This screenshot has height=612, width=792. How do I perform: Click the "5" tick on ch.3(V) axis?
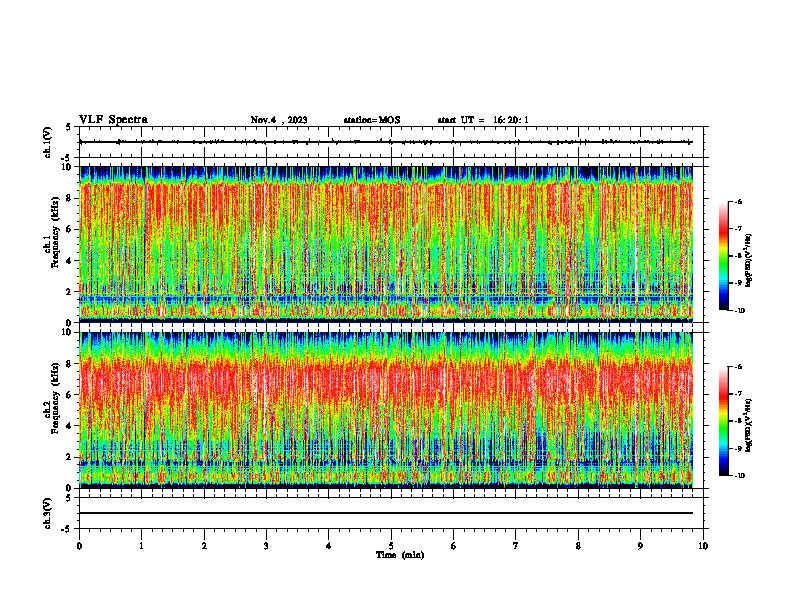(69, 498)
